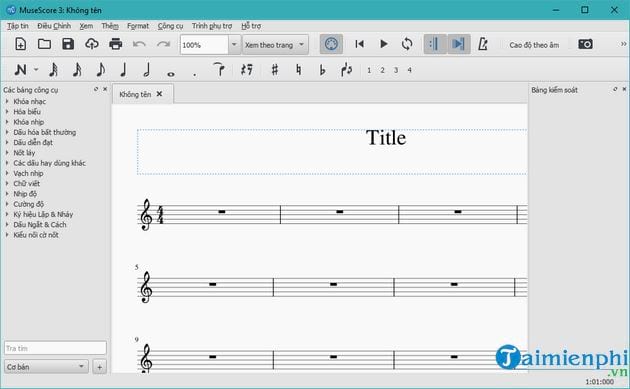
Task: Select voice 4
Action: click(409, 70)
